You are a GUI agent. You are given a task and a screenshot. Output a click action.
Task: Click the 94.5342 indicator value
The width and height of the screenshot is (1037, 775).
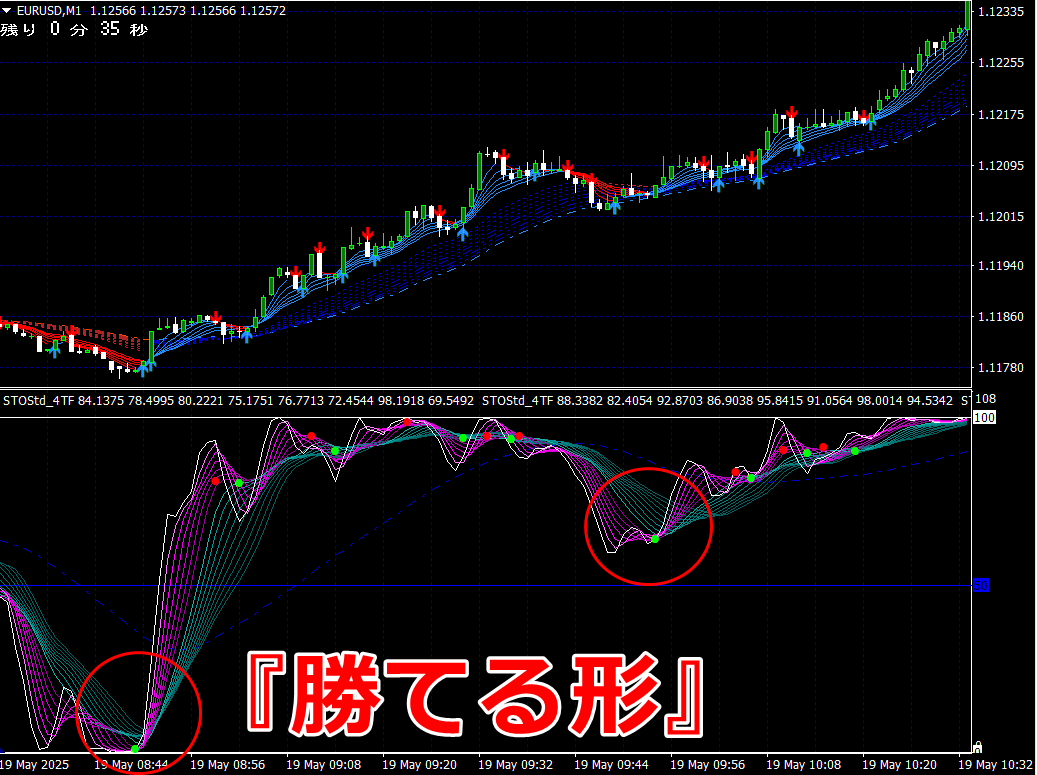930,401
